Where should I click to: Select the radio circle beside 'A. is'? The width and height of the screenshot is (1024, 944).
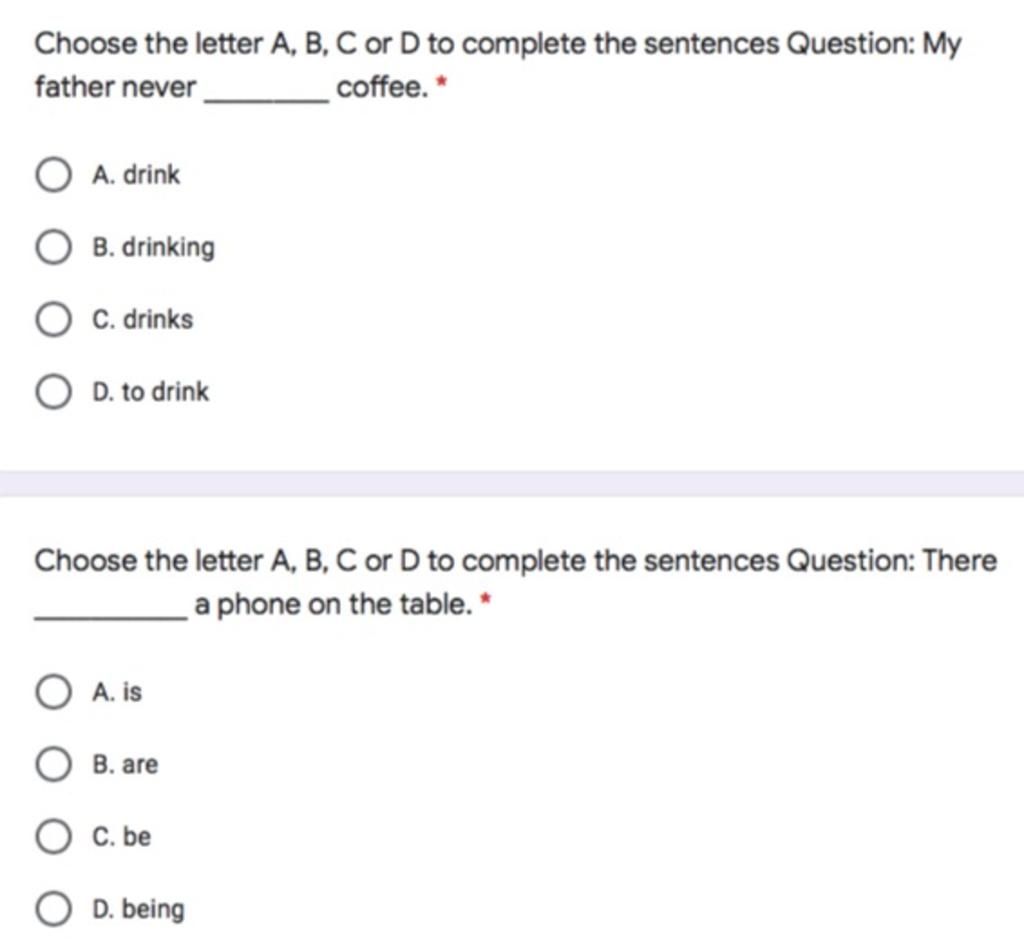[x=54, y=692]
